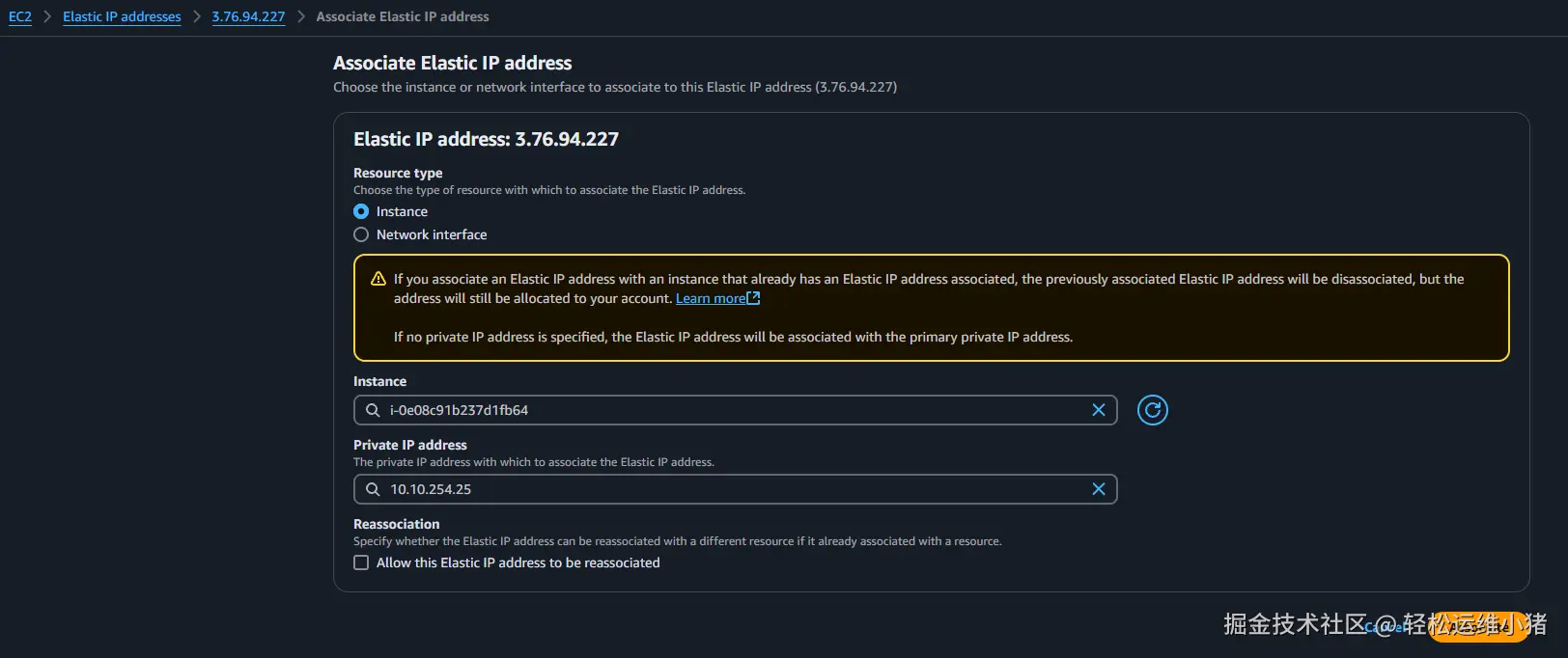This screenshot has height=658, width=1568.
Task: Click the Instance field search icon
Action: coord(373,410)
